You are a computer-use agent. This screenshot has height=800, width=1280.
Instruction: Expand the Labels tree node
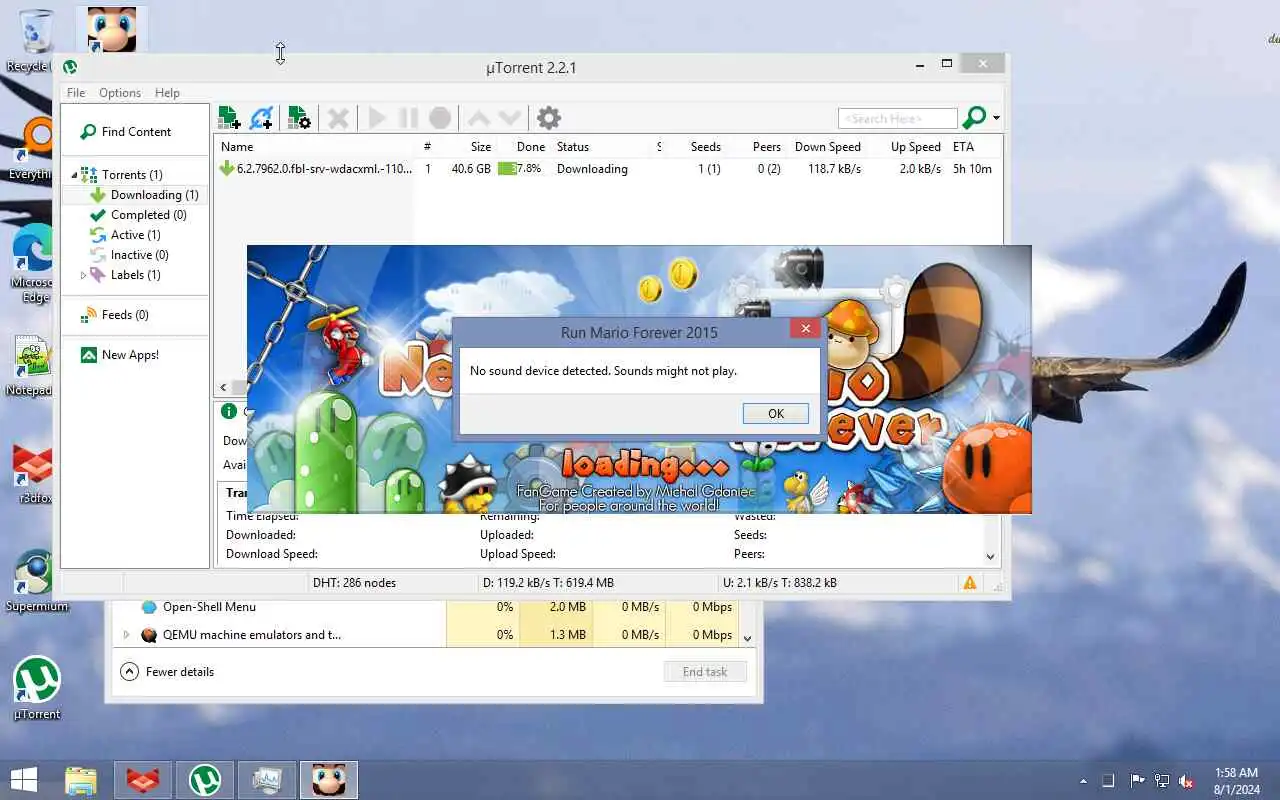[83, 275]
